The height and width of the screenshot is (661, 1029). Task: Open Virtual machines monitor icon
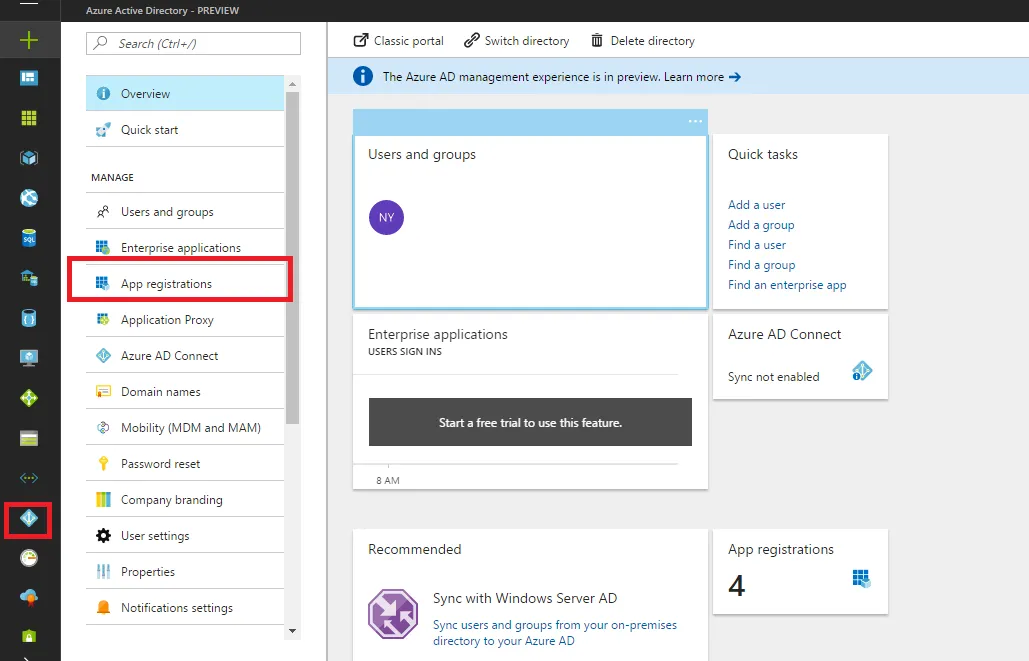[29, 358]
